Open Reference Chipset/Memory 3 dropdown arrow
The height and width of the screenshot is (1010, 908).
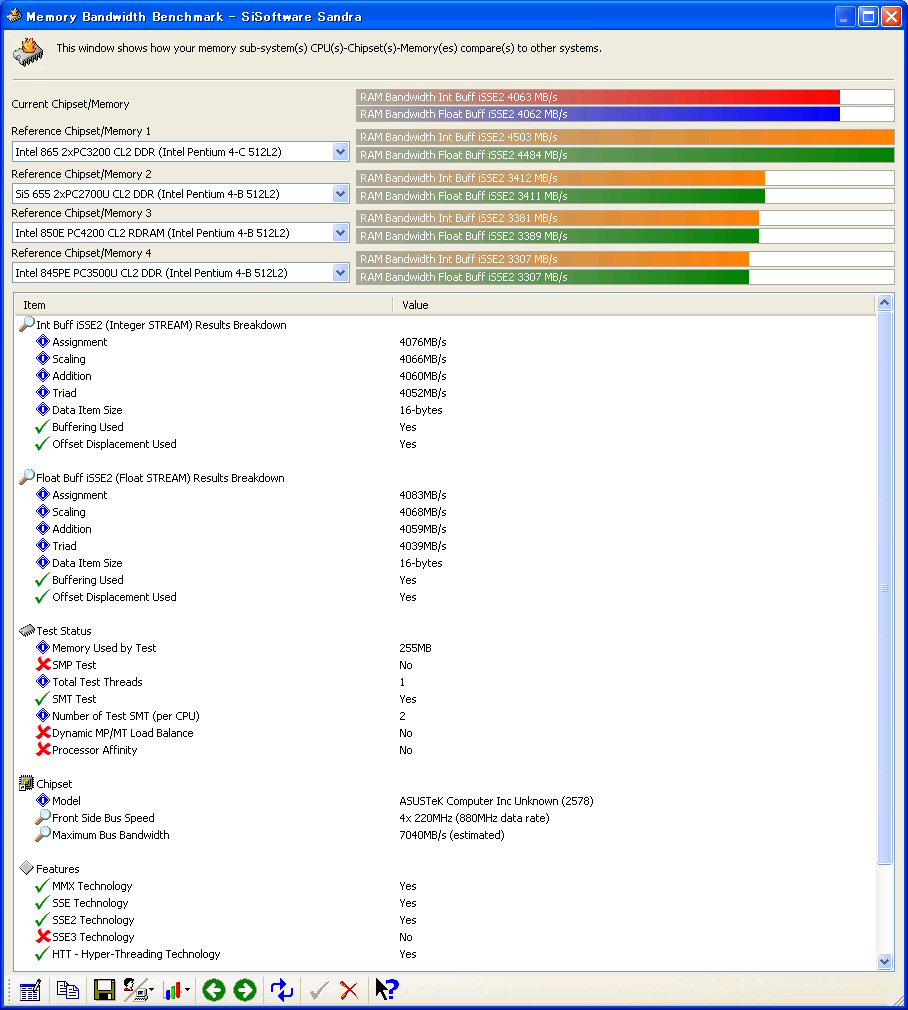point(341,233)
